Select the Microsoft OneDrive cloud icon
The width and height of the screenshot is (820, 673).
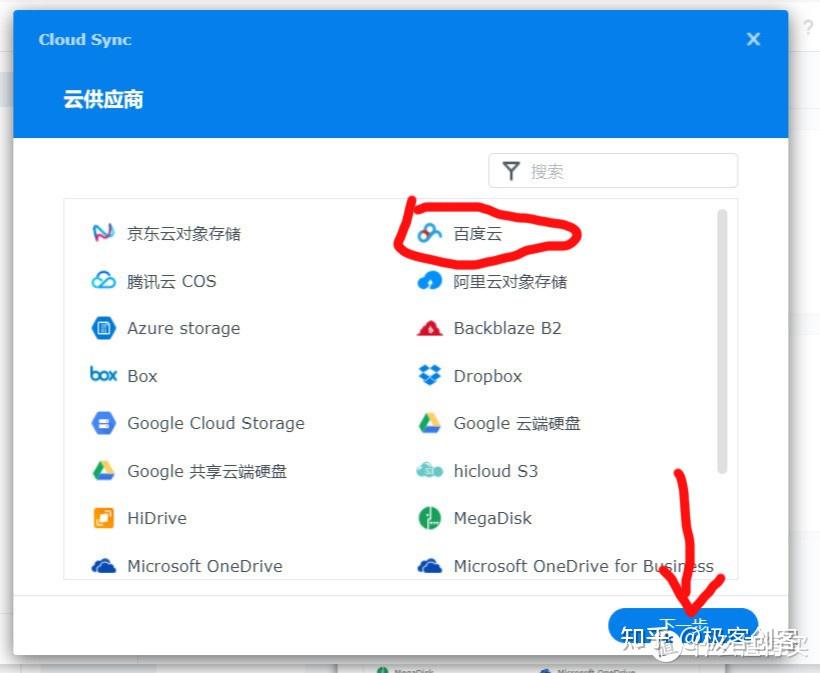104,566
